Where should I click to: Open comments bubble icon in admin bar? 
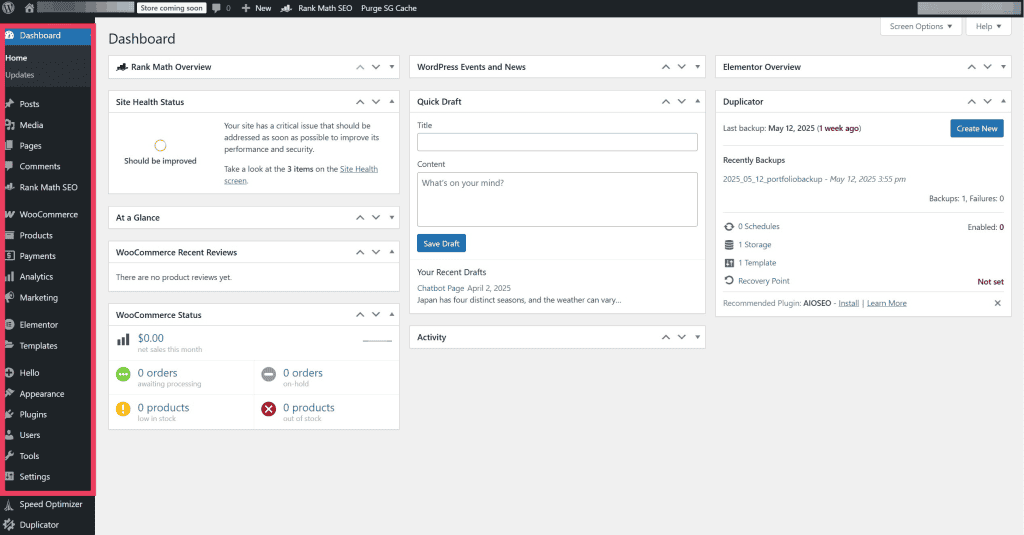(216, 8)
